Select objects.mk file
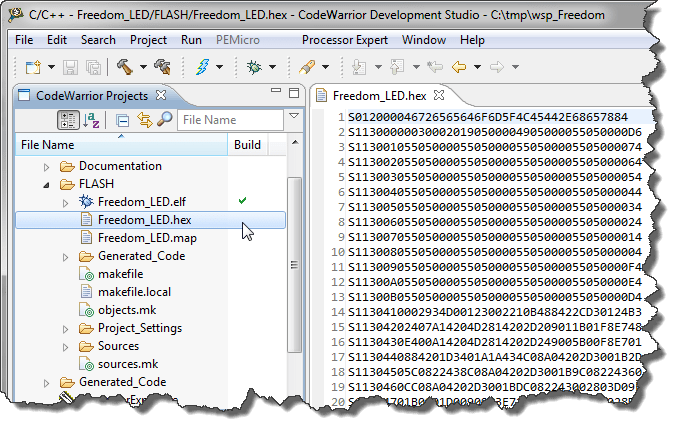 pos(127,310)
